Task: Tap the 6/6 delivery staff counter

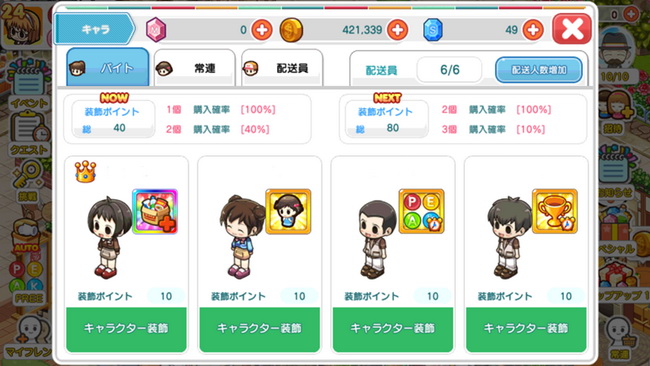Action: [450, 70]
